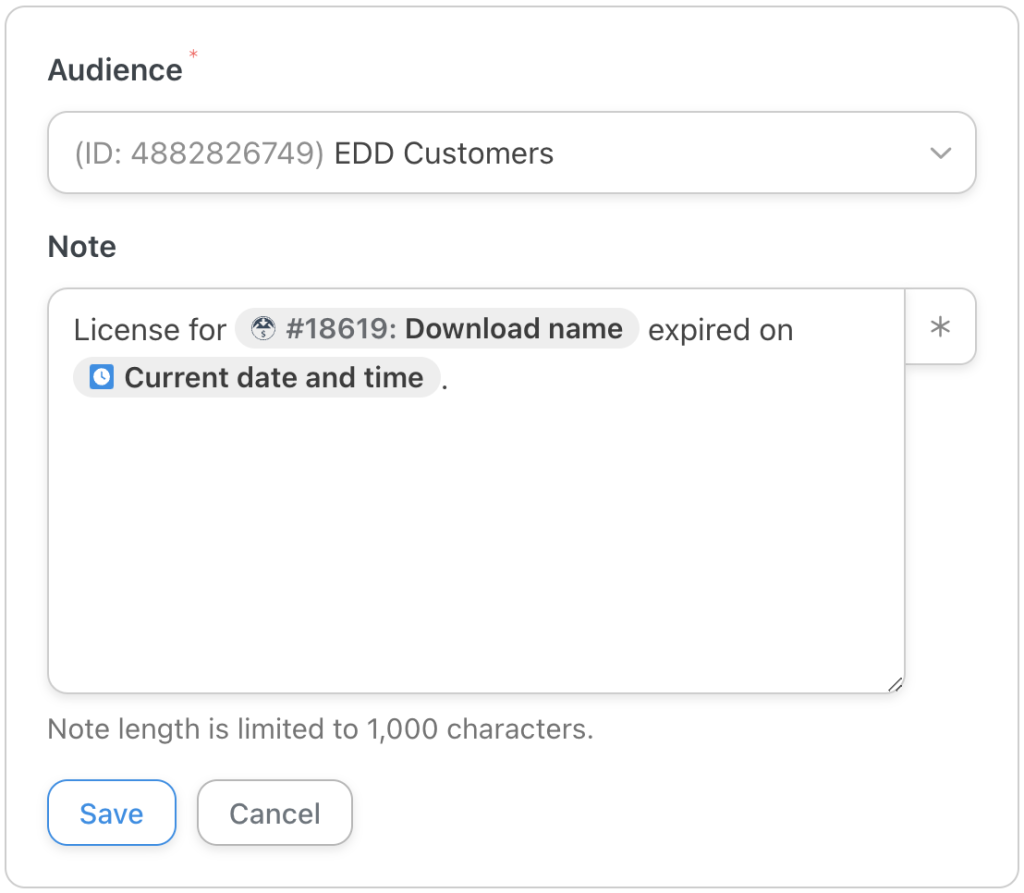Screen dimensions: 1024x893
Task: Click the chevron on the Audience selector
Action: 940,153
